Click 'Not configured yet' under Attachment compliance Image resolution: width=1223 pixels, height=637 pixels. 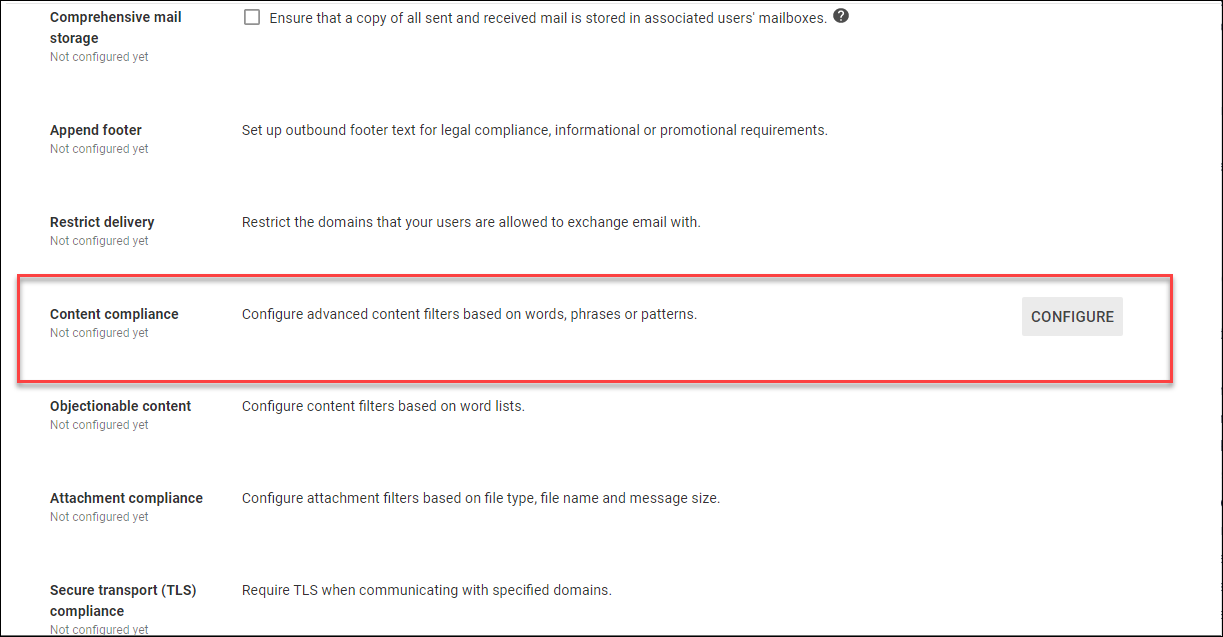coord(99,517)
